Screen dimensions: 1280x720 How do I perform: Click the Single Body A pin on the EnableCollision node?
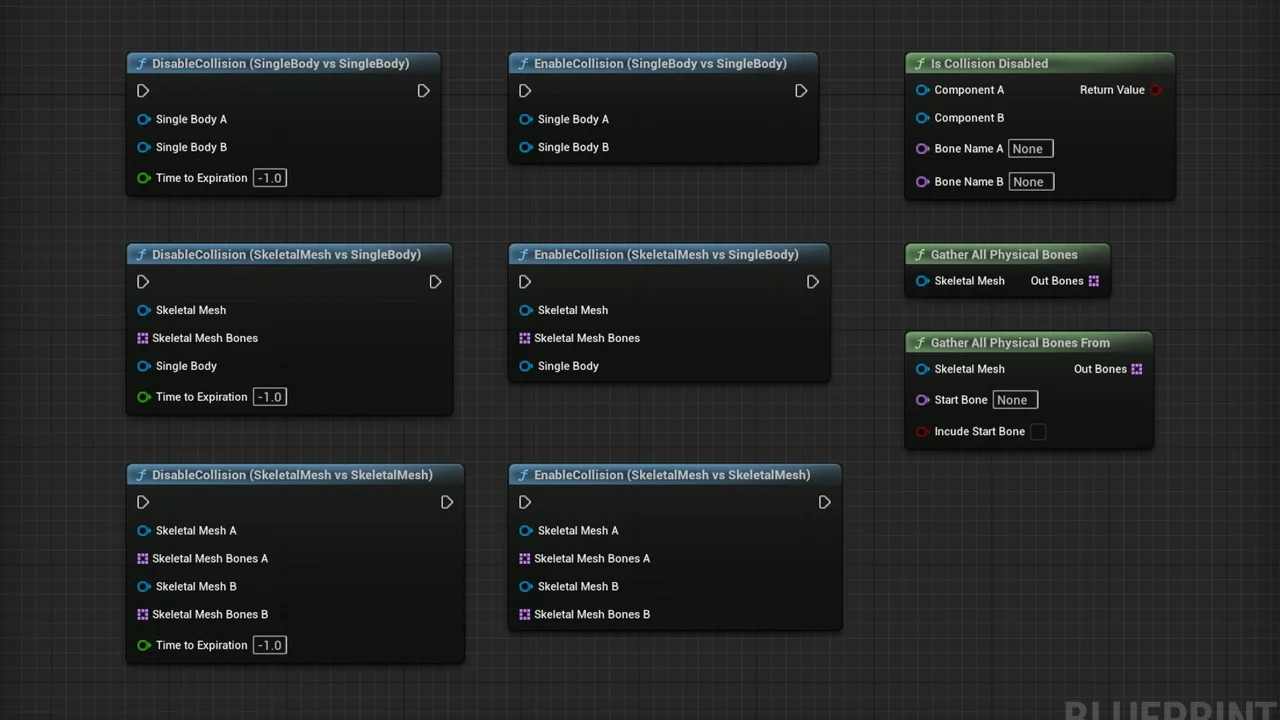526,119
